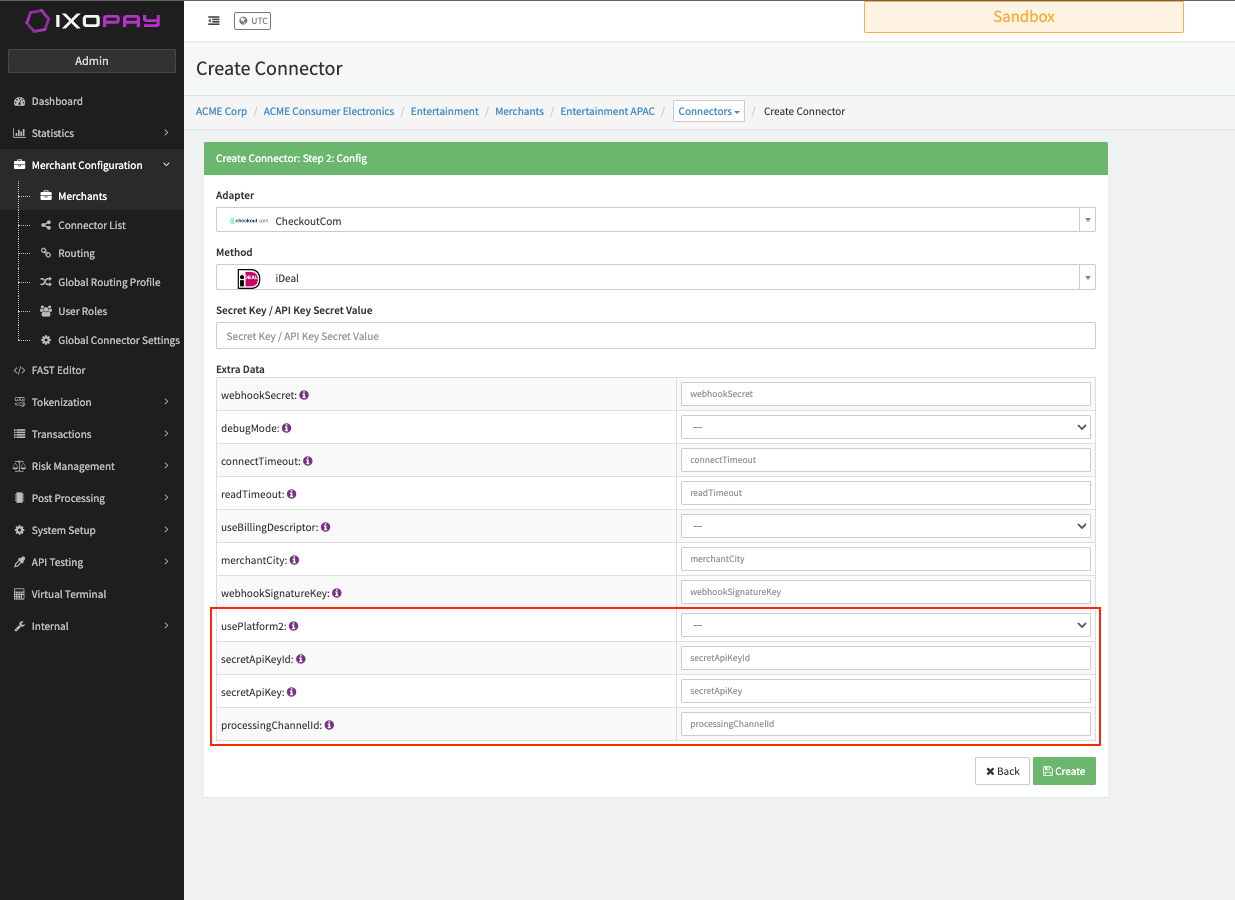Open the usePlatform2 dropdown
Image resolution: width=1235 pixels, height=900 pixels.
coord(885,625)
